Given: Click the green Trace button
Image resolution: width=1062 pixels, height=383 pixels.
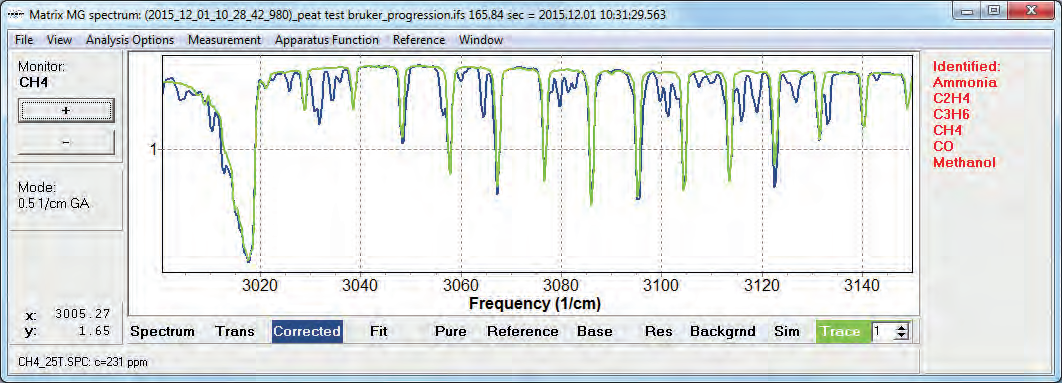Looking at the screenshot, I should 843,331.
